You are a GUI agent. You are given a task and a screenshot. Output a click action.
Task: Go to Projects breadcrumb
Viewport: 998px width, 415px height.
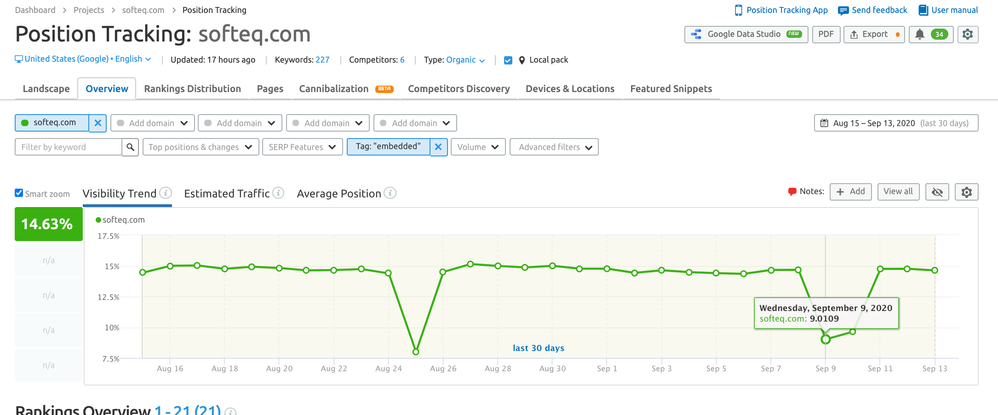coord(89,10)
